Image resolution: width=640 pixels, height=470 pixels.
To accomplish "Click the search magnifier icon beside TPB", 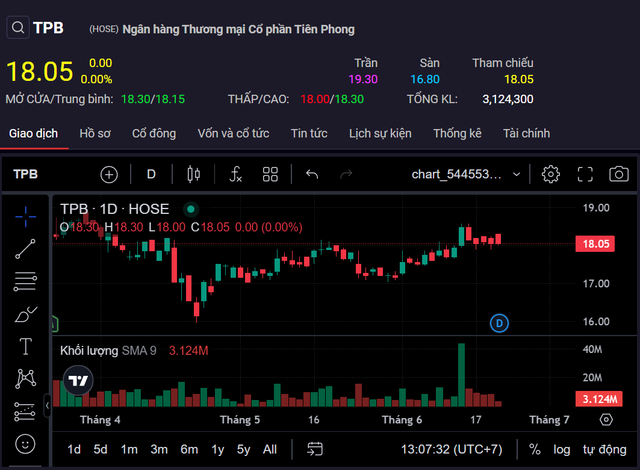I will coord(18,27).
